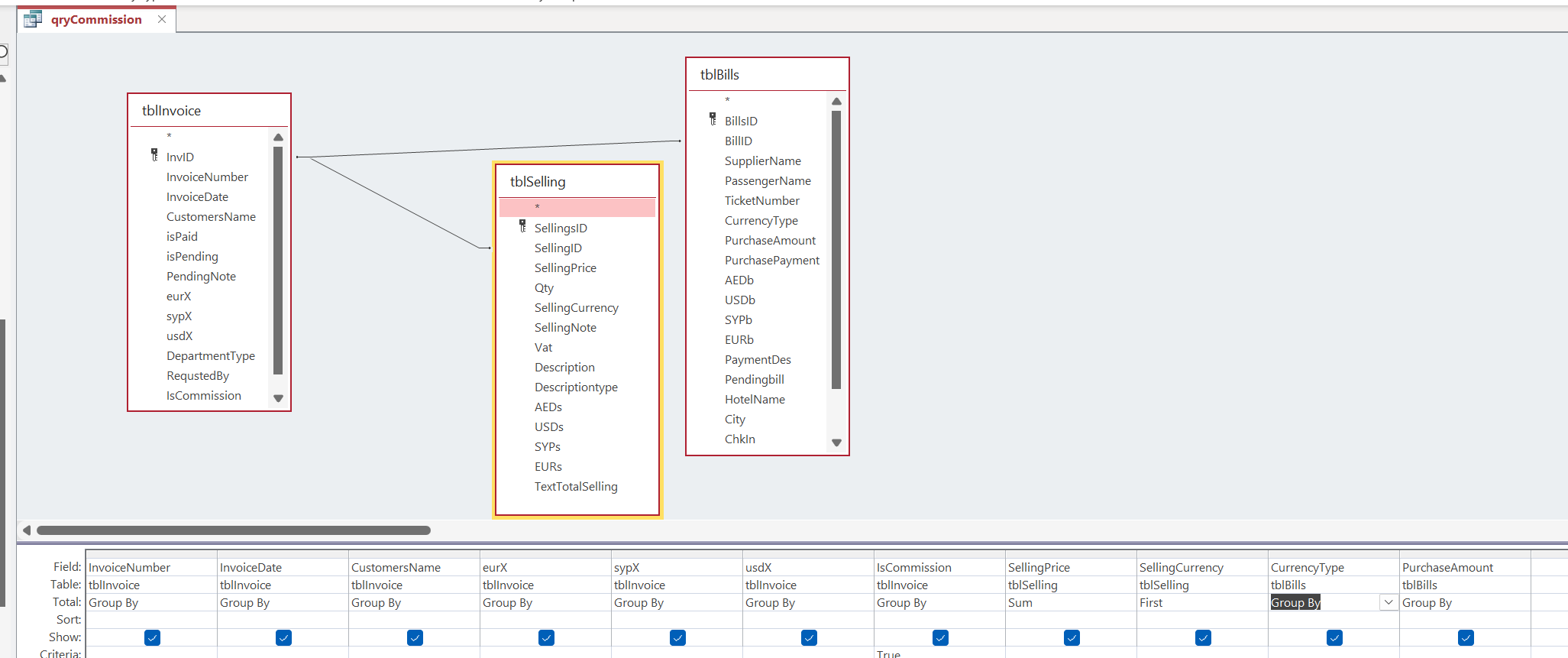The height and width of the screenshot is (658, 1568).
Task: Select the qryCommission tab label
Action: pyautogui.click(x=96, y=20)
